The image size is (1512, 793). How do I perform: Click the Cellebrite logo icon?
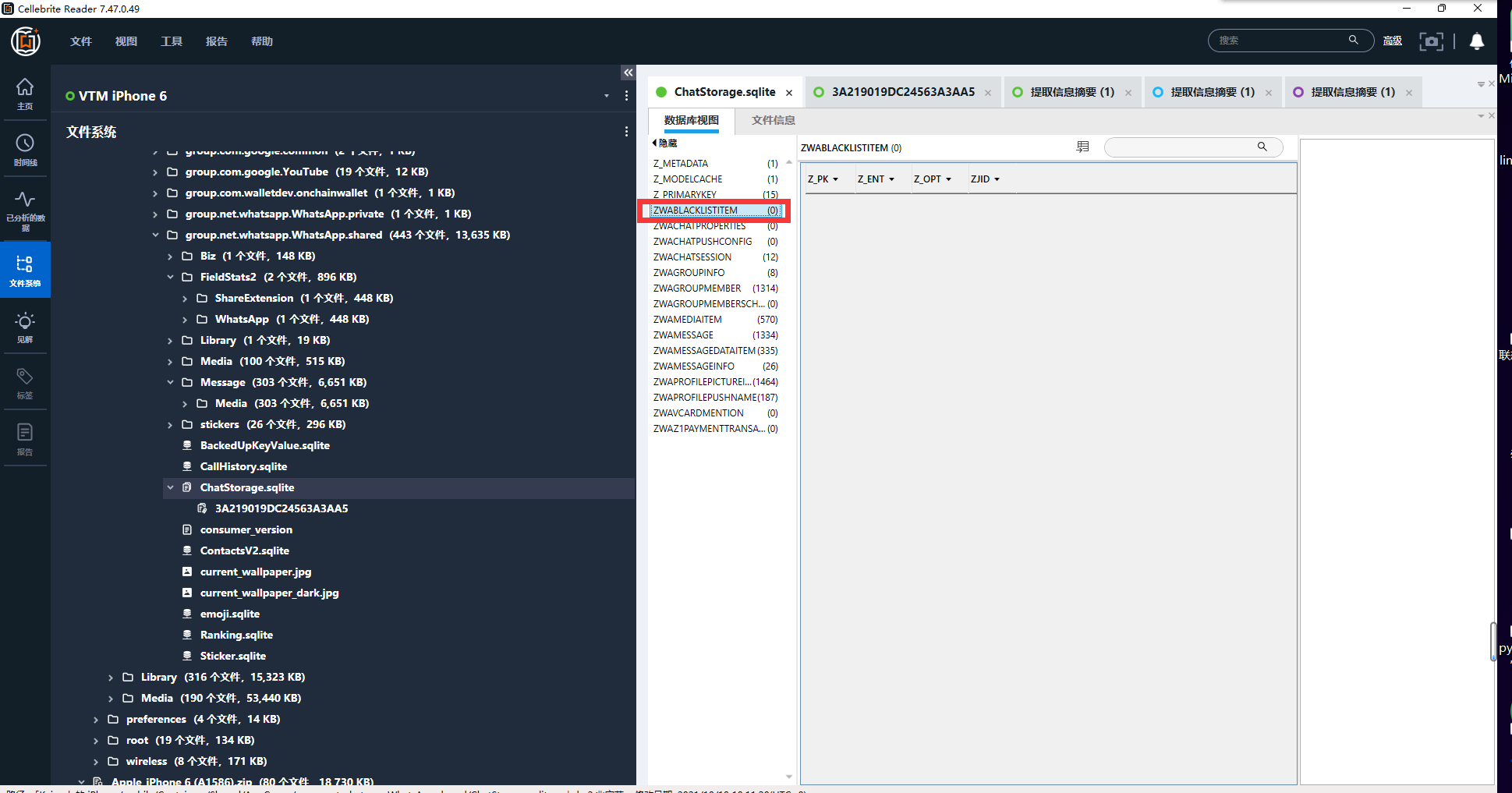click(26, 41)
